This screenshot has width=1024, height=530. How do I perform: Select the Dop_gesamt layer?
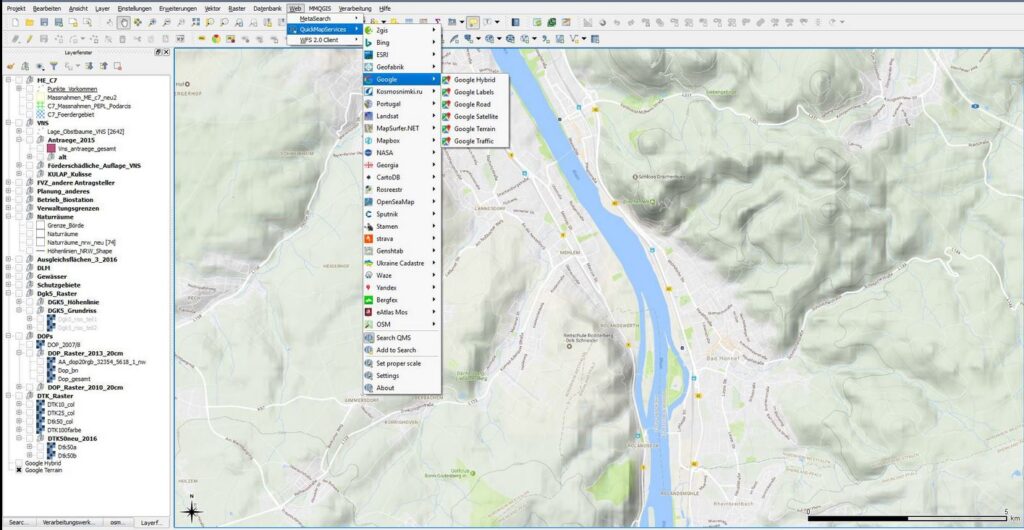[72, 379]
